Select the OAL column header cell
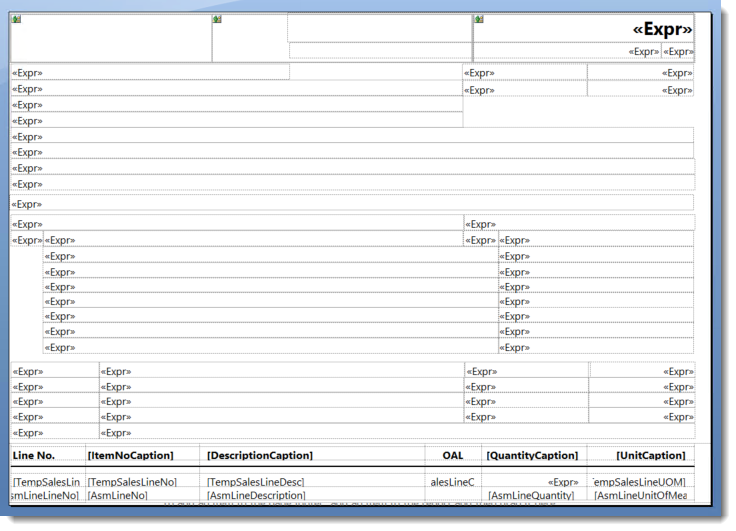 pyautogui.click(x=453, y=455)
